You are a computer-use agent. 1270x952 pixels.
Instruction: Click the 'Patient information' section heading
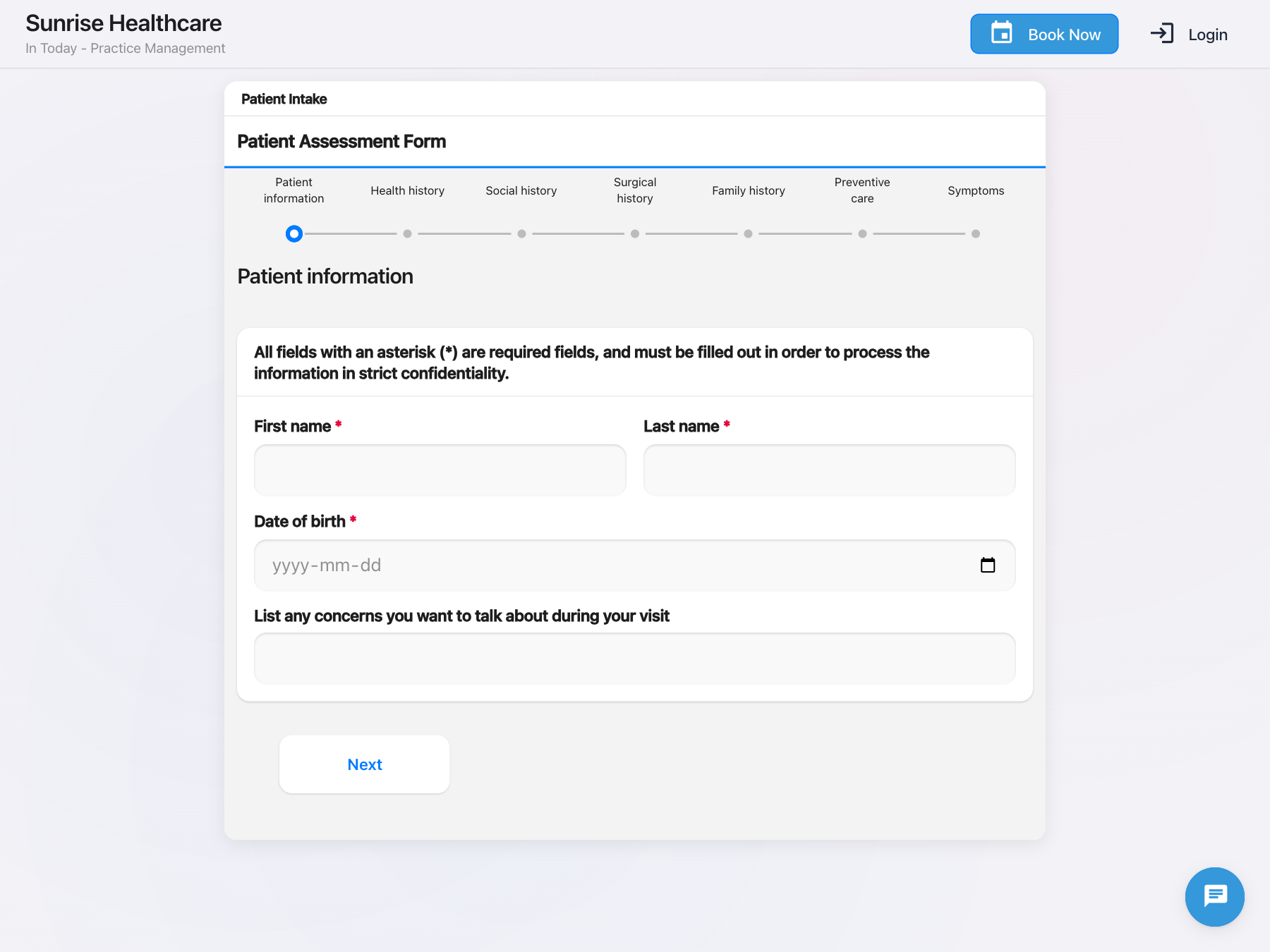coord(325,276)
